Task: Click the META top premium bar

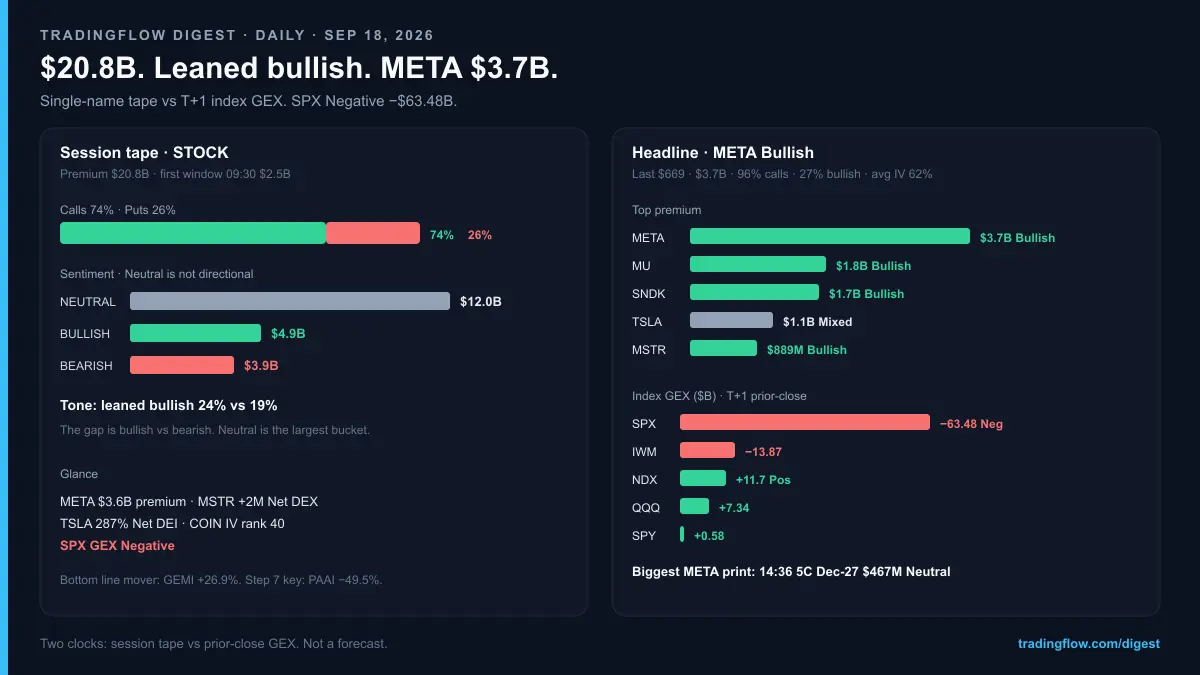Action: [x=830, y=237]
